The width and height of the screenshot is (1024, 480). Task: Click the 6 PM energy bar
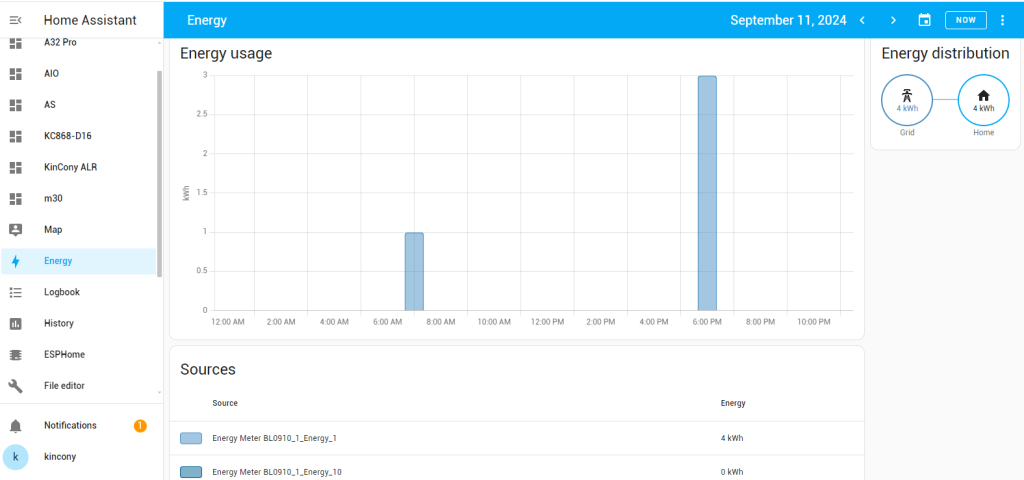(x=707, y=193)
